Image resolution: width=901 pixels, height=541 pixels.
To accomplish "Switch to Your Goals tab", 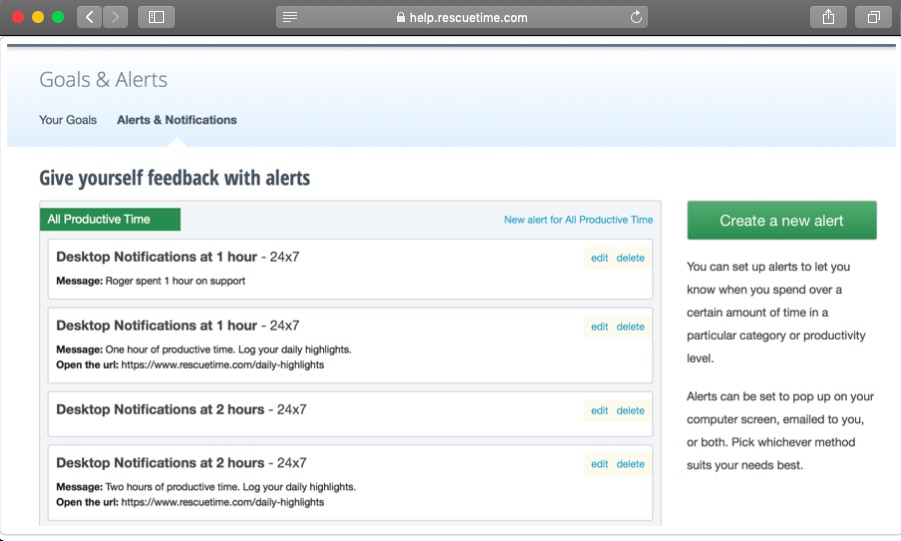I will pos(68,120).
